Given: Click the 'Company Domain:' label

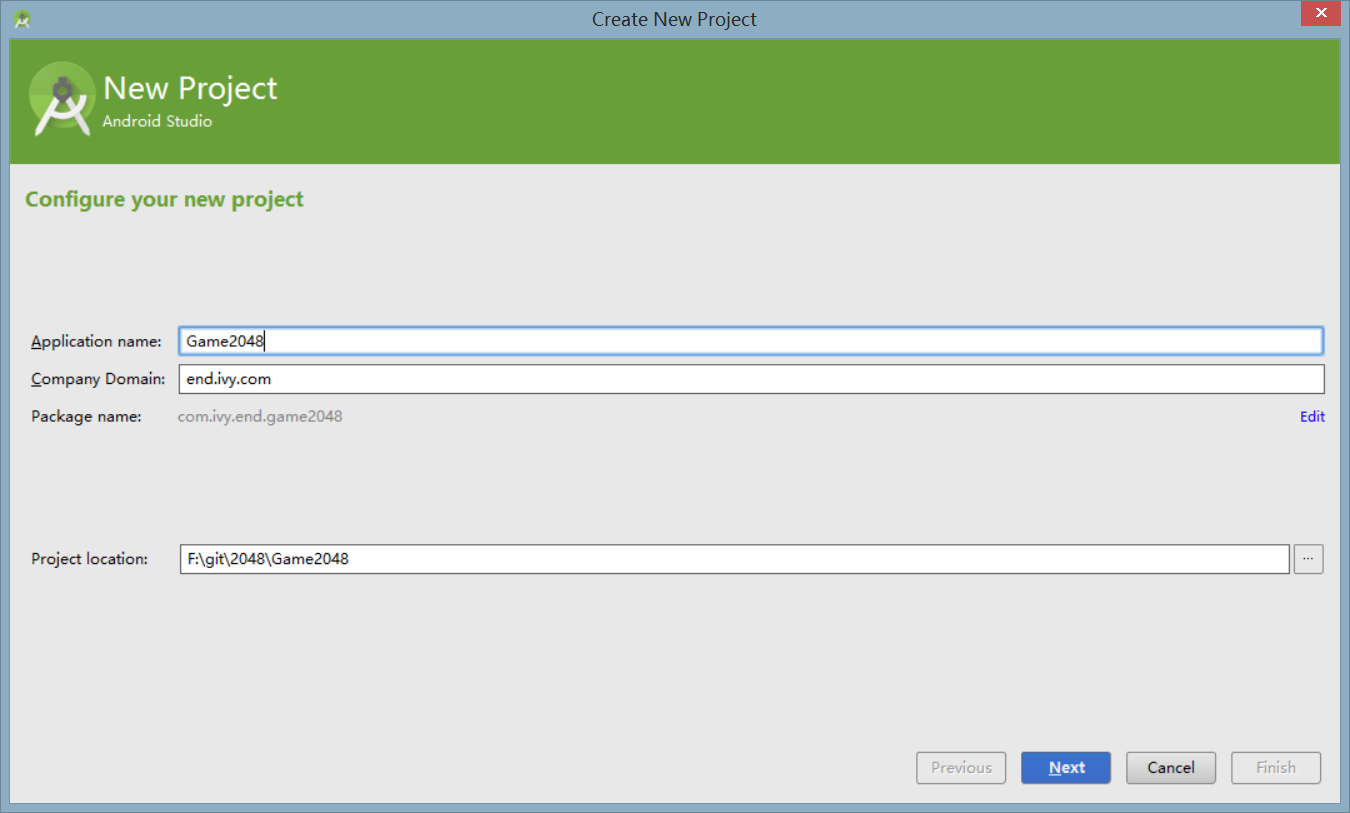Looking at the screenshot, I should coord(98,379).
